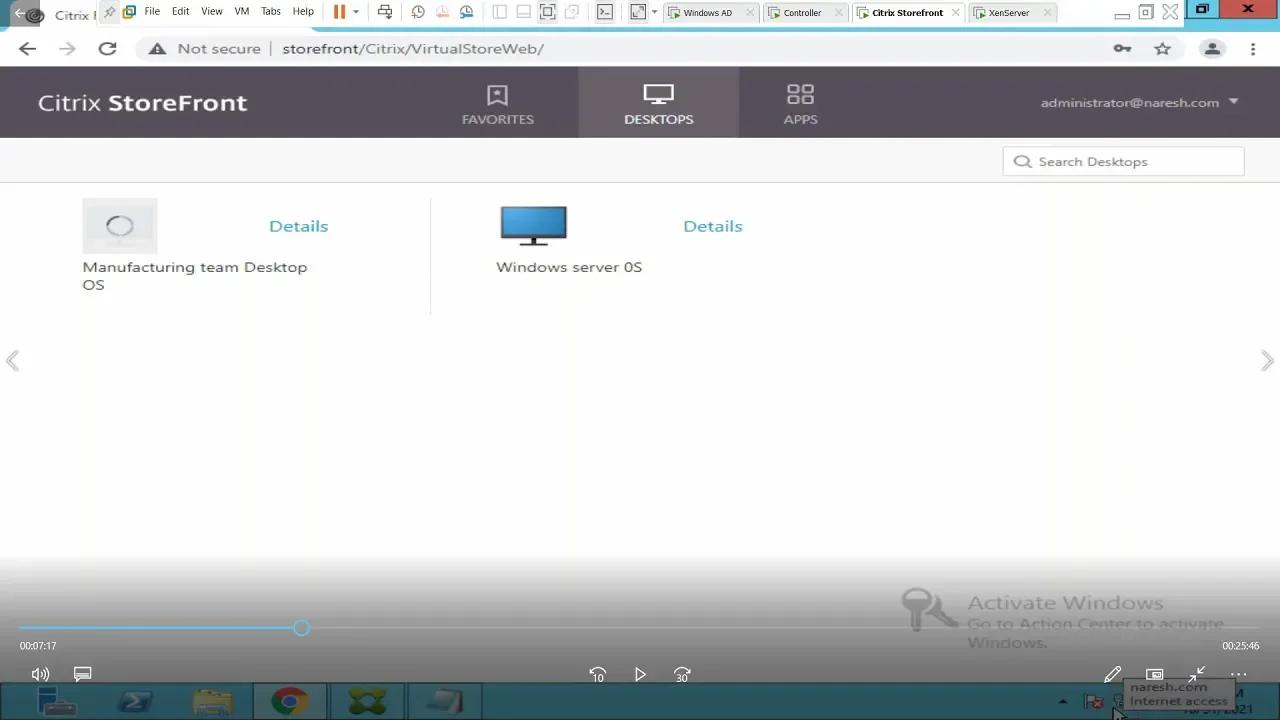Screen dimensions: 1280x720
Task: Select the pencil annotation tool in player
Action: [1112, 674]
